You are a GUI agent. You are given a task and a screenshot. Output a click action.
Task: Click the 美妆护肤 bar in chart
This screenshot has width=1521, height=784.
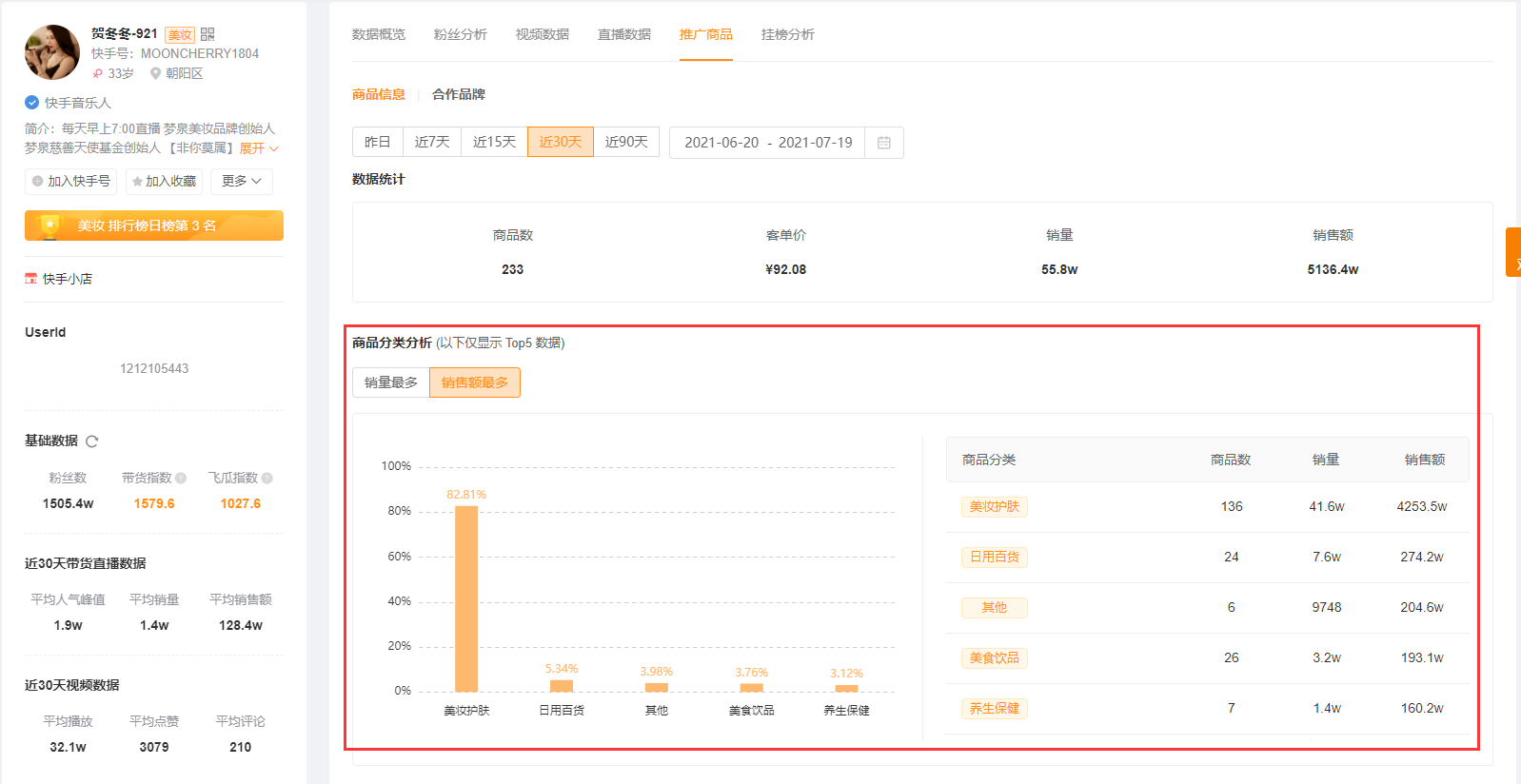point(466,598)
